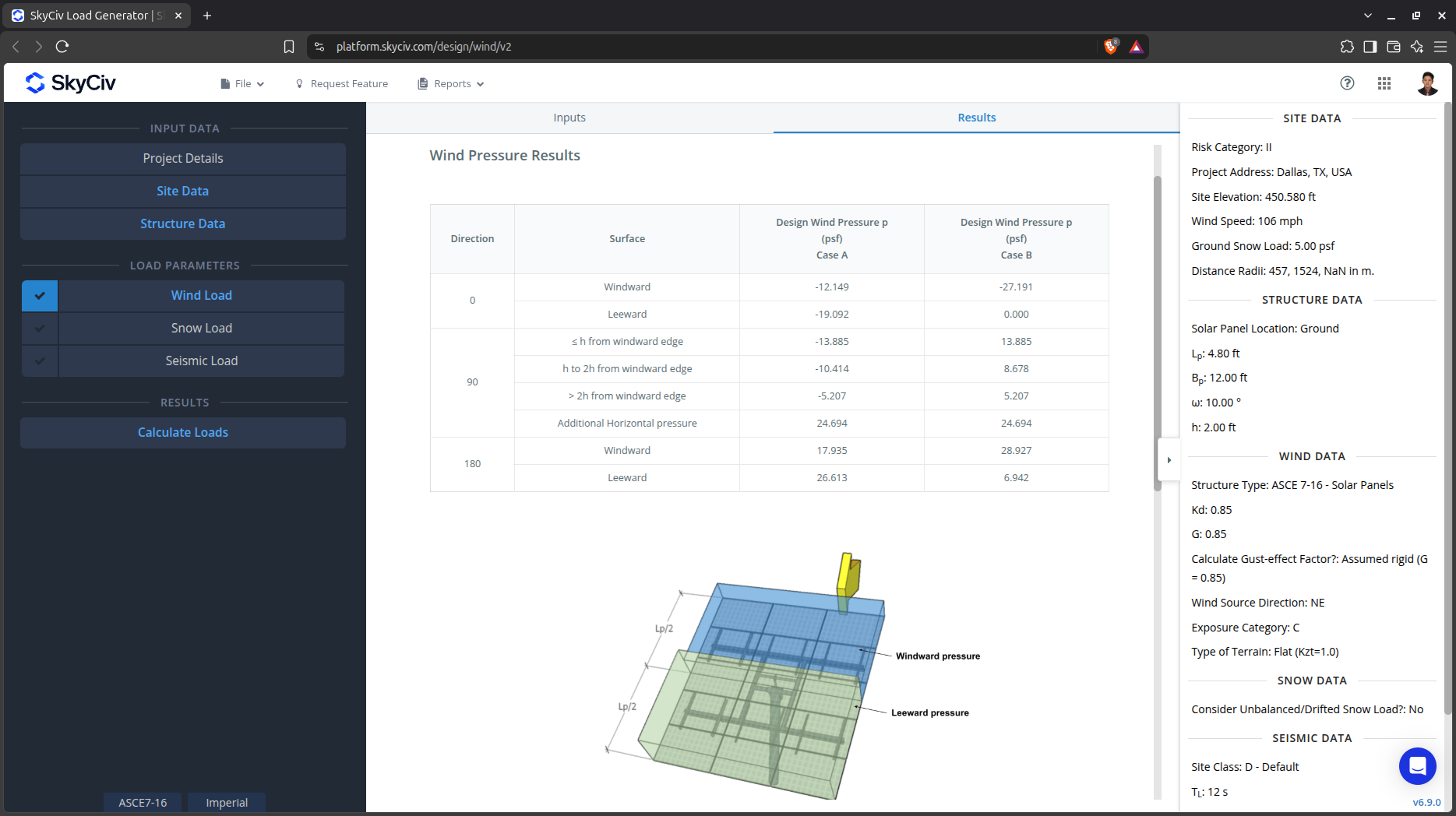
Task: Click the results pane vertical scrollbar
Action: [1158, 335]
